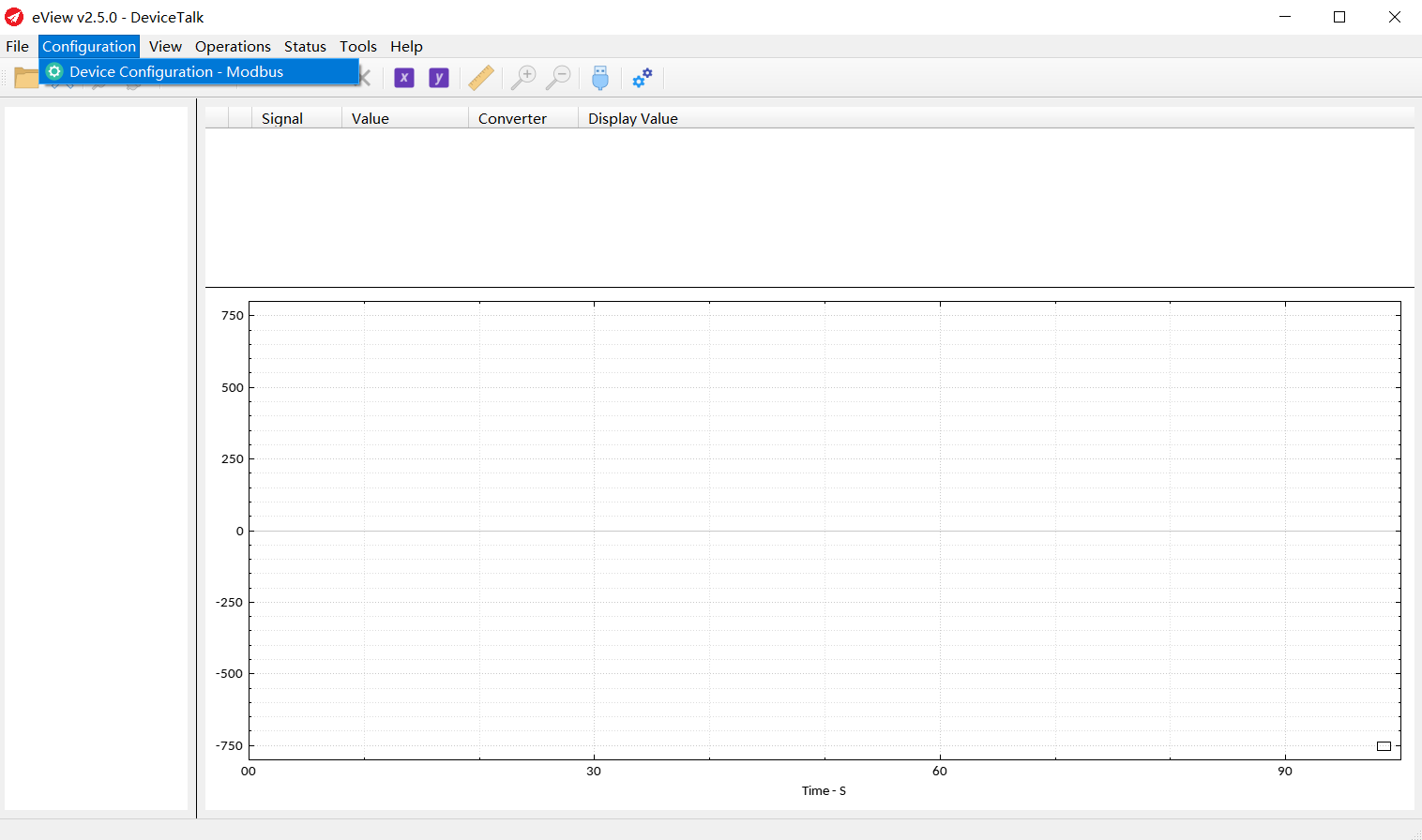The image size is (1422, 840).
Task: Open the Status menu
Action: pyautogui.click(x=305, y=46)
